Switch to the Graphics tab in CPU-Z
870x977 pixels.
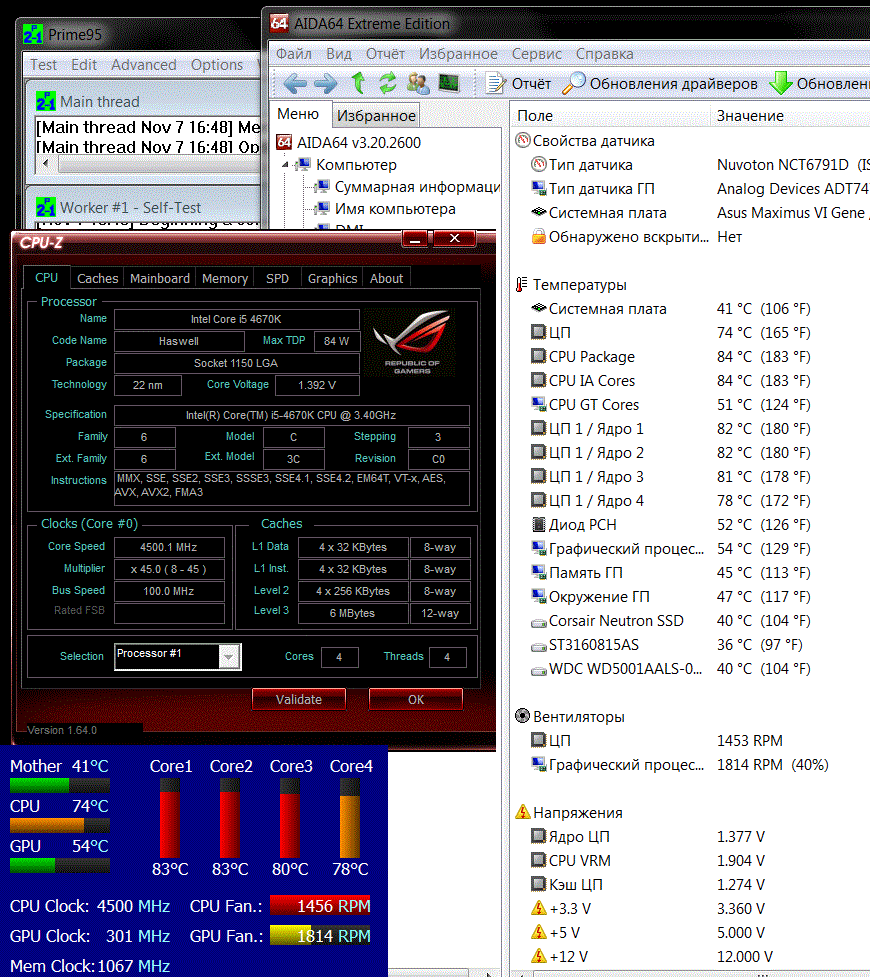tap(332, 279)
